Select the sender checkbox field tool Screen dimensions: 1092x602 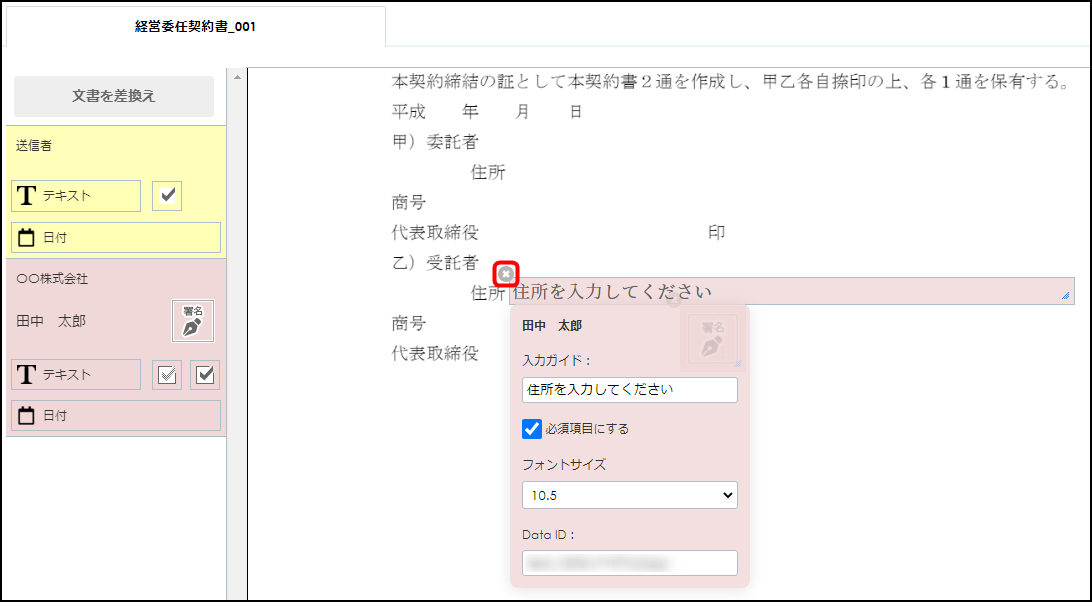166,195
